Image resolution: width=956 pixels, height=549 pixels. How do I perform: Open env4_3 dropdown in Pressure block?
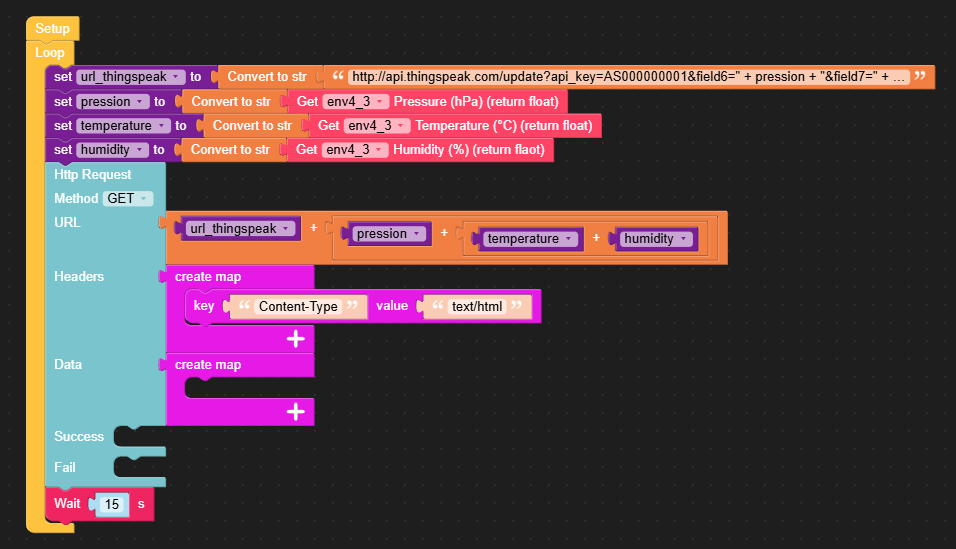click(355, 101)
